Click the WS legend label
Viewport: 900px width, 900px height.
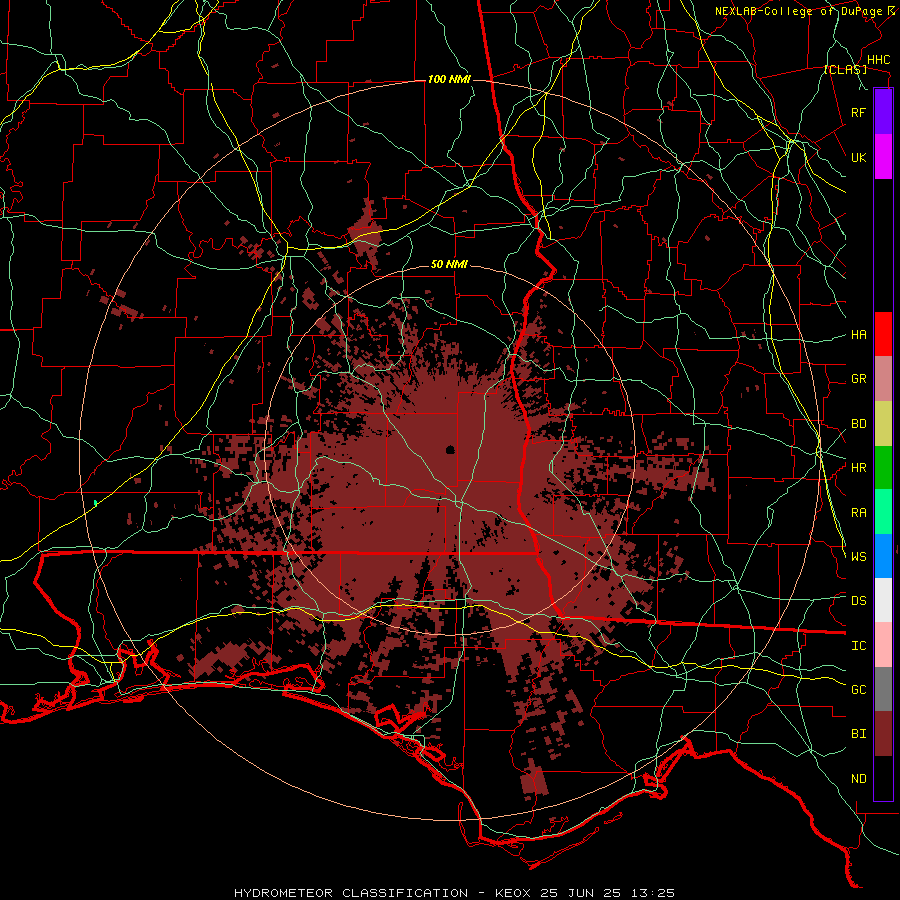tap(858, 557)
